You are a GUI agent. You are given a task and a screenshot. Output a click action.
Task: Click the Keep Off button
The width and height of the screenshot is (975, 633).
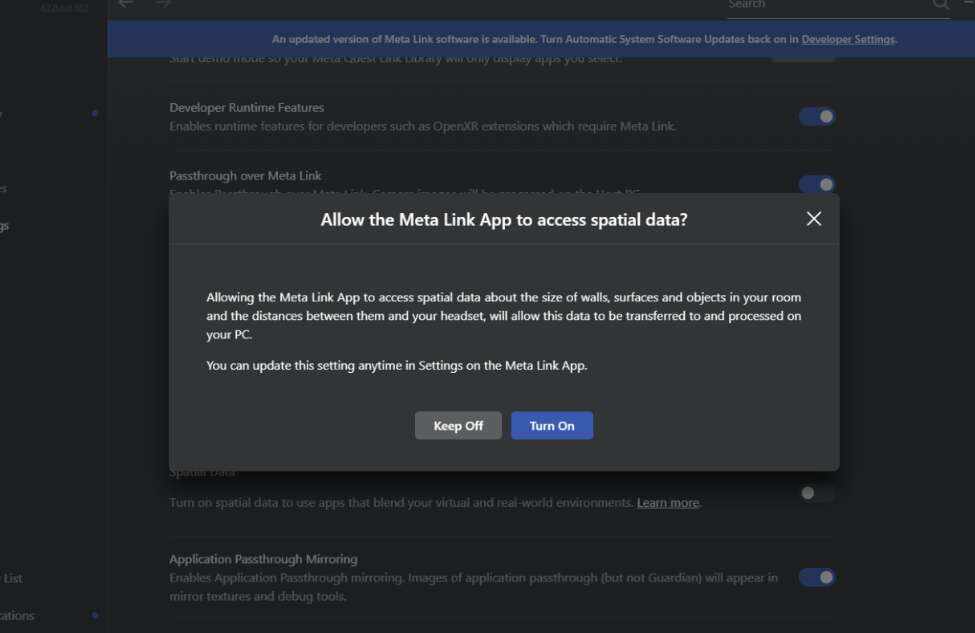458,426
